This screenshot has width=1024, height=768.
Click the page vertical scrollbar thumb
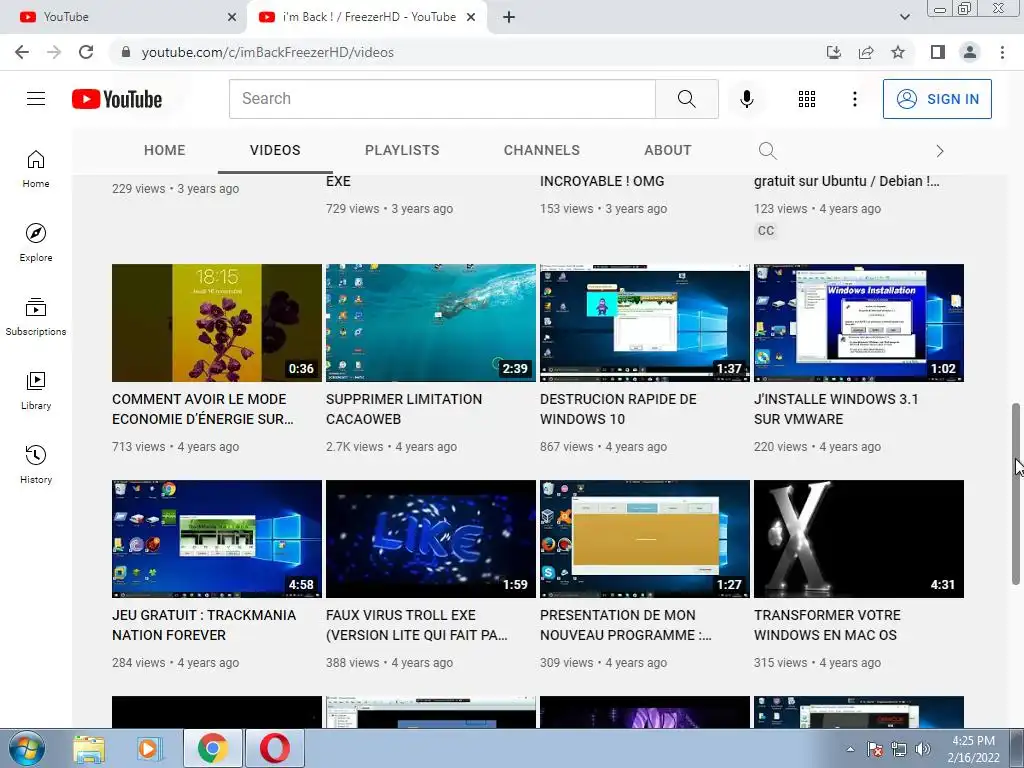pyautogui.click(x=1016, y=494)
